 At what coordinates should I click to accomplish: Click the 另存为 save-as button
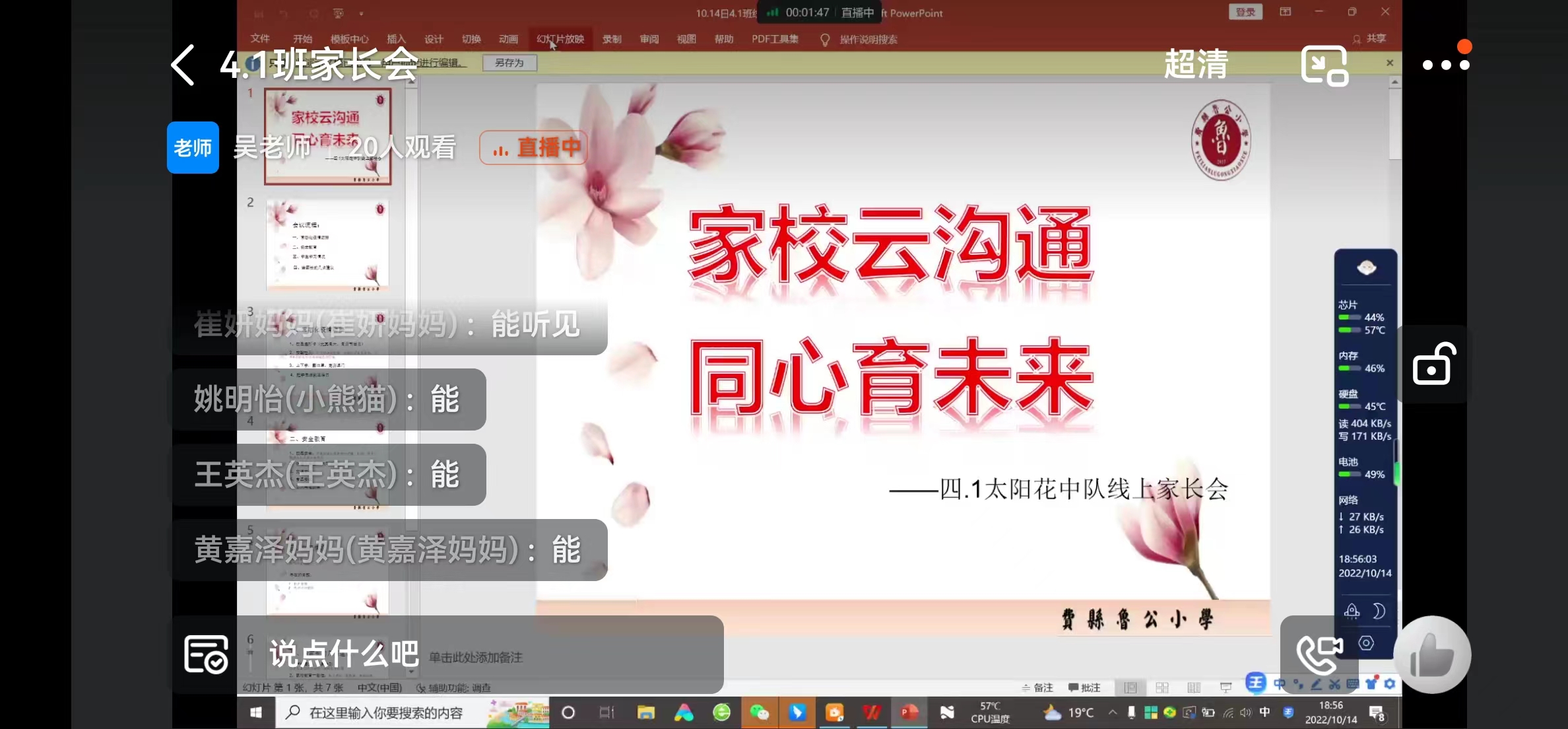pos(509,63)
